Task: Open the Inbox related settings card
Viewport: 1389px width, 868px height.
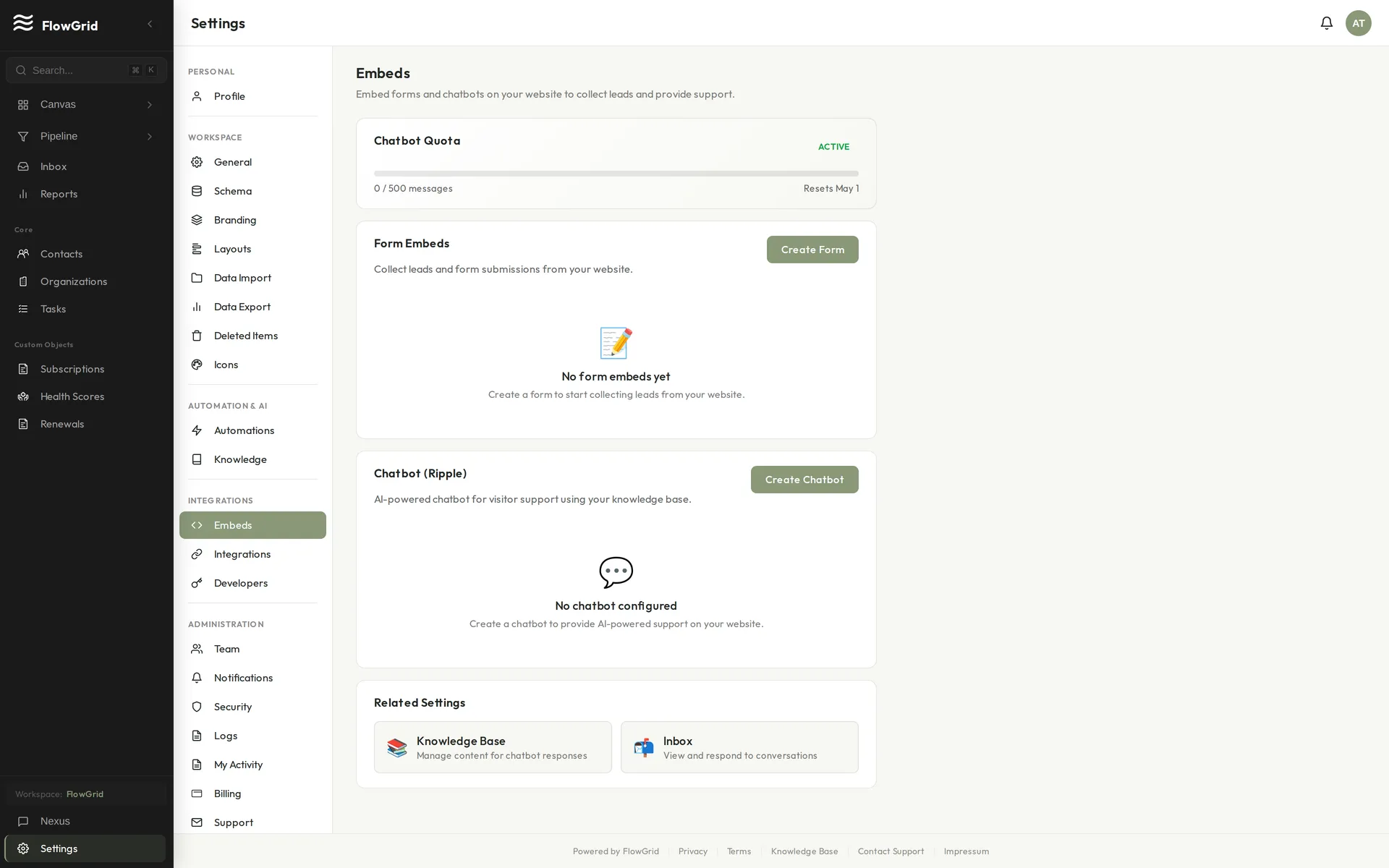Action: point(739,747)
